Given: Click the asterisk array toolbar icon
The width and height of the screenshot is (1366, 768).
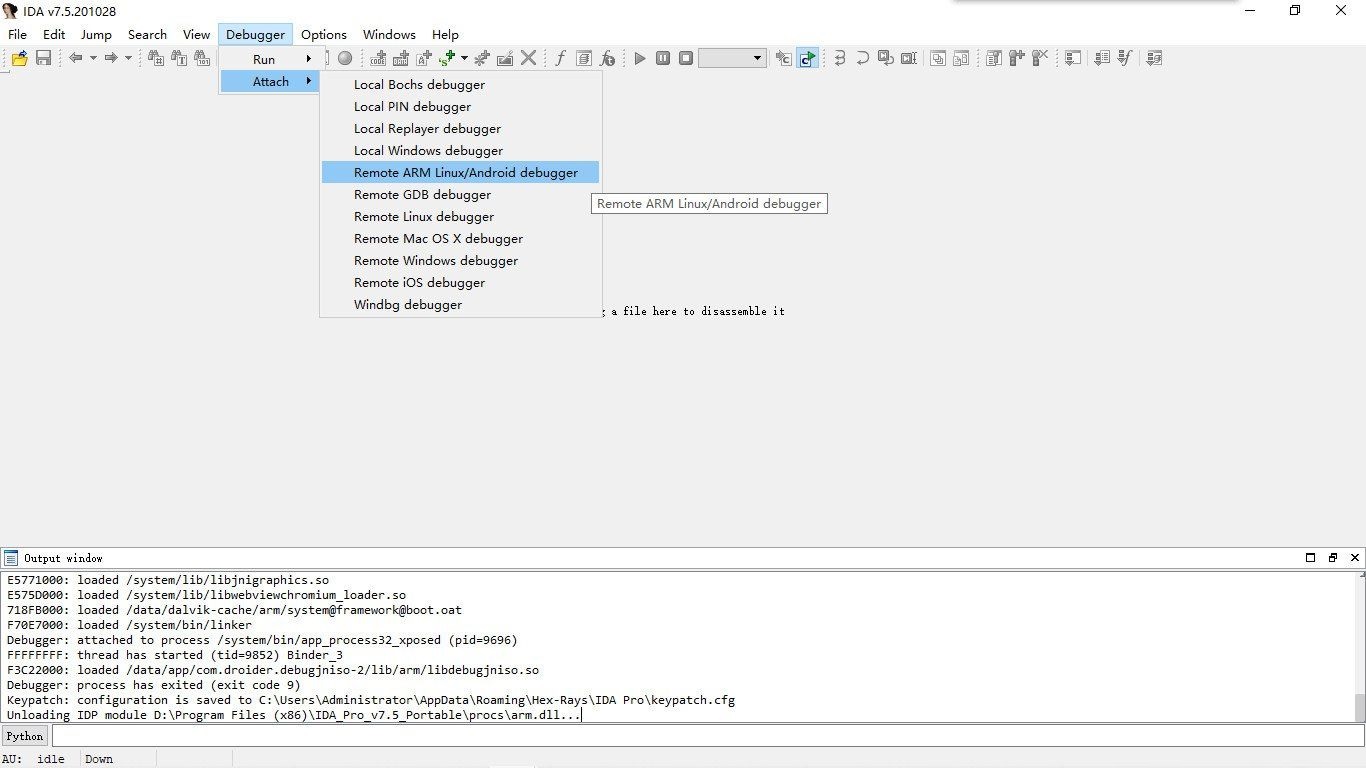Looking at the screenshot, I should pos(482,58).
